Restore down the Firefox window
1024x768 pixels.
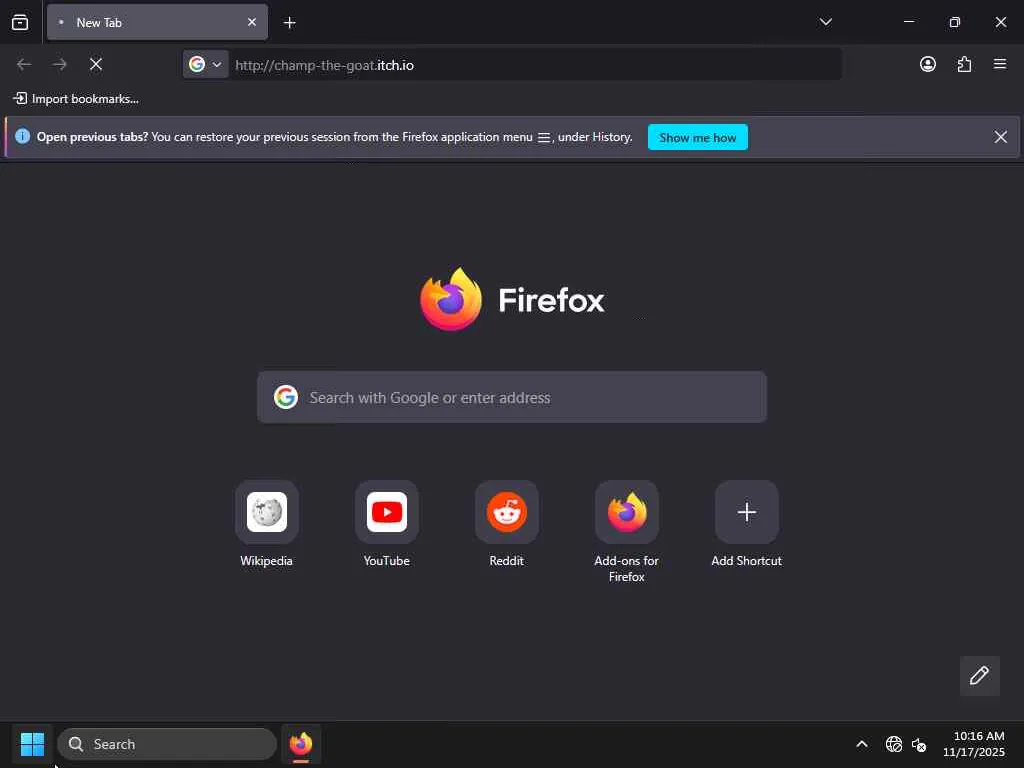point(954,22)
